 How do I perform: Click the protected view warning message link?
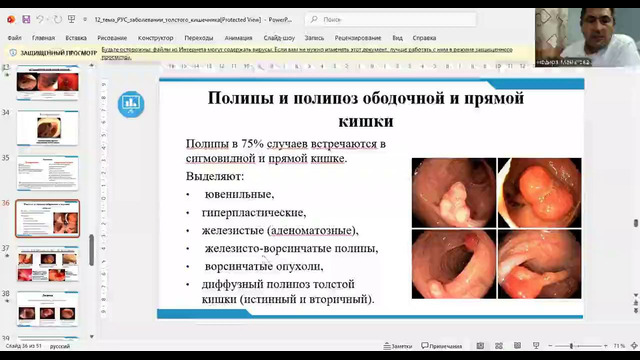click(x=307, y=53)
